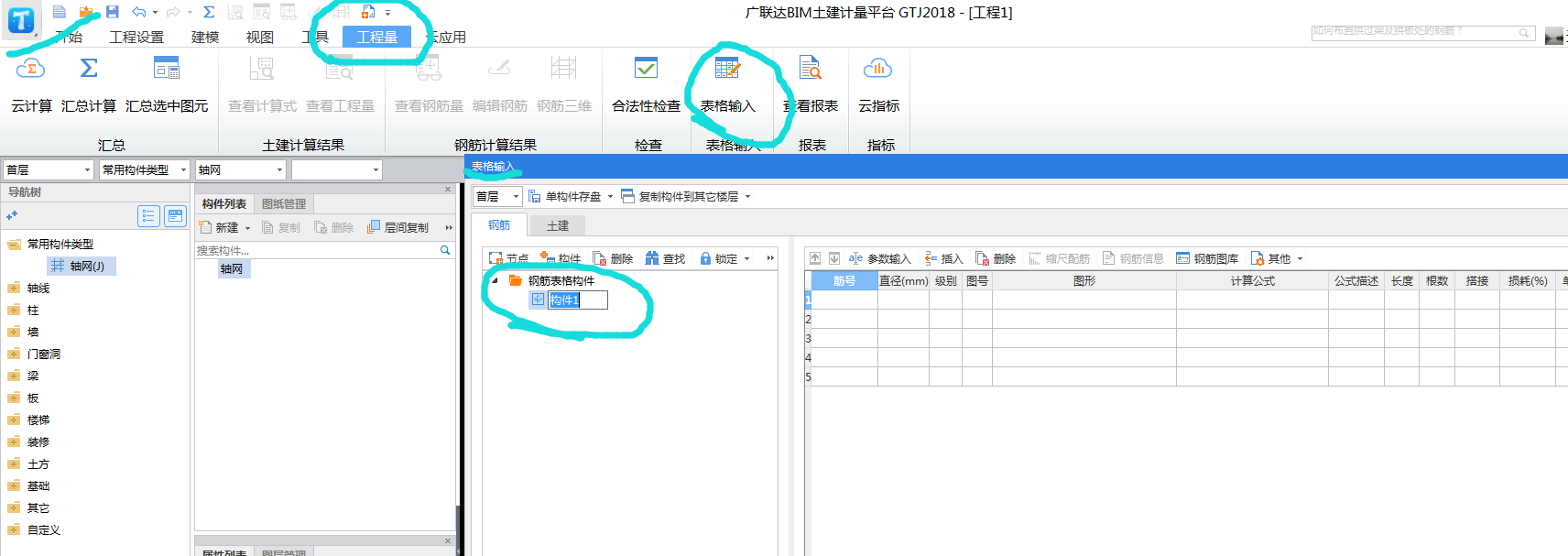This screenshot has width=1568, height=556.
Task: Click 参数输入 in rebar grid toolbar
Action: pyautogui.click(x=879, y=259)
